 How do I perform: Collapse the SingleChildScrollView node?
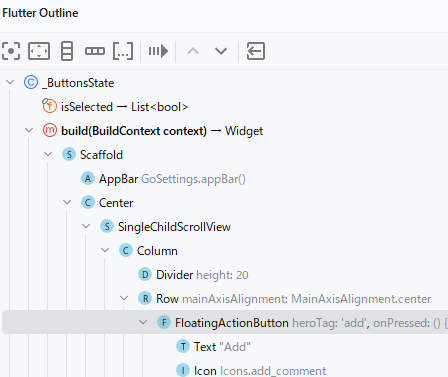(x=86, y=226)
